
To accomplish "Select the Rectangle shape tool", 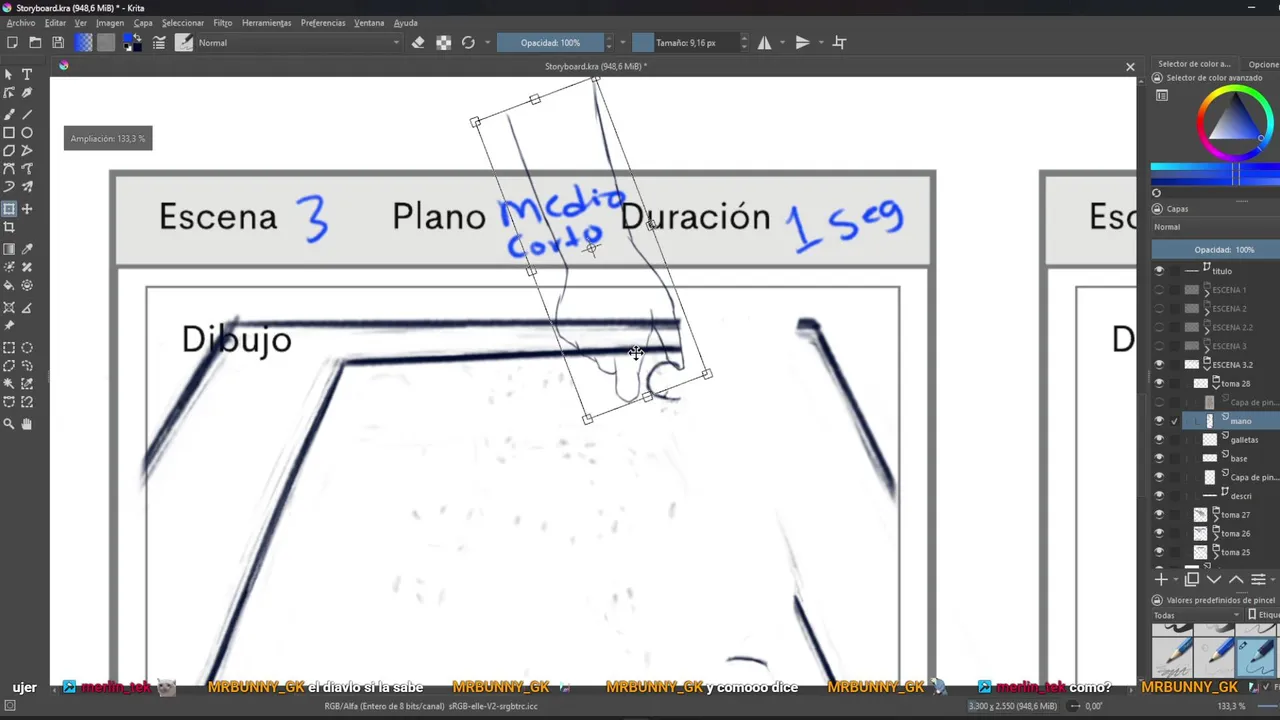I will tap(9, 132).
